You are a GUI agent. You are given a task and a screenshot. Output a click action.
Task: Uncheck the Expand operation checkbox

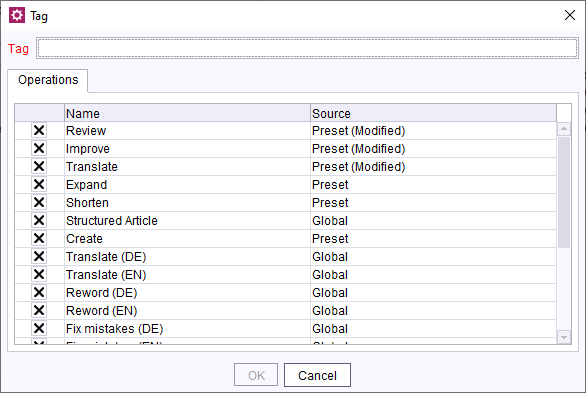[x=39, y=185]
